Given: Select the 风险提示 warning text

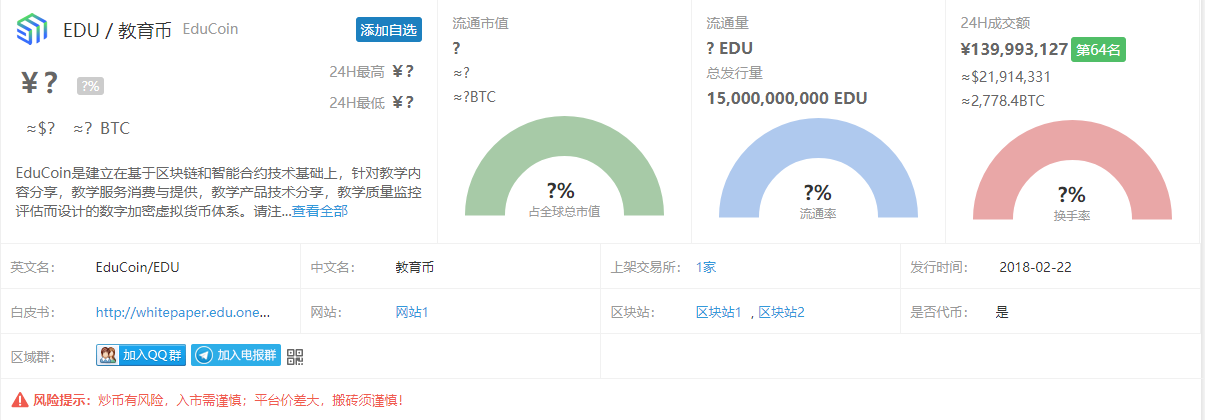Looking at the screenshot, I should [x=218, y=400].
